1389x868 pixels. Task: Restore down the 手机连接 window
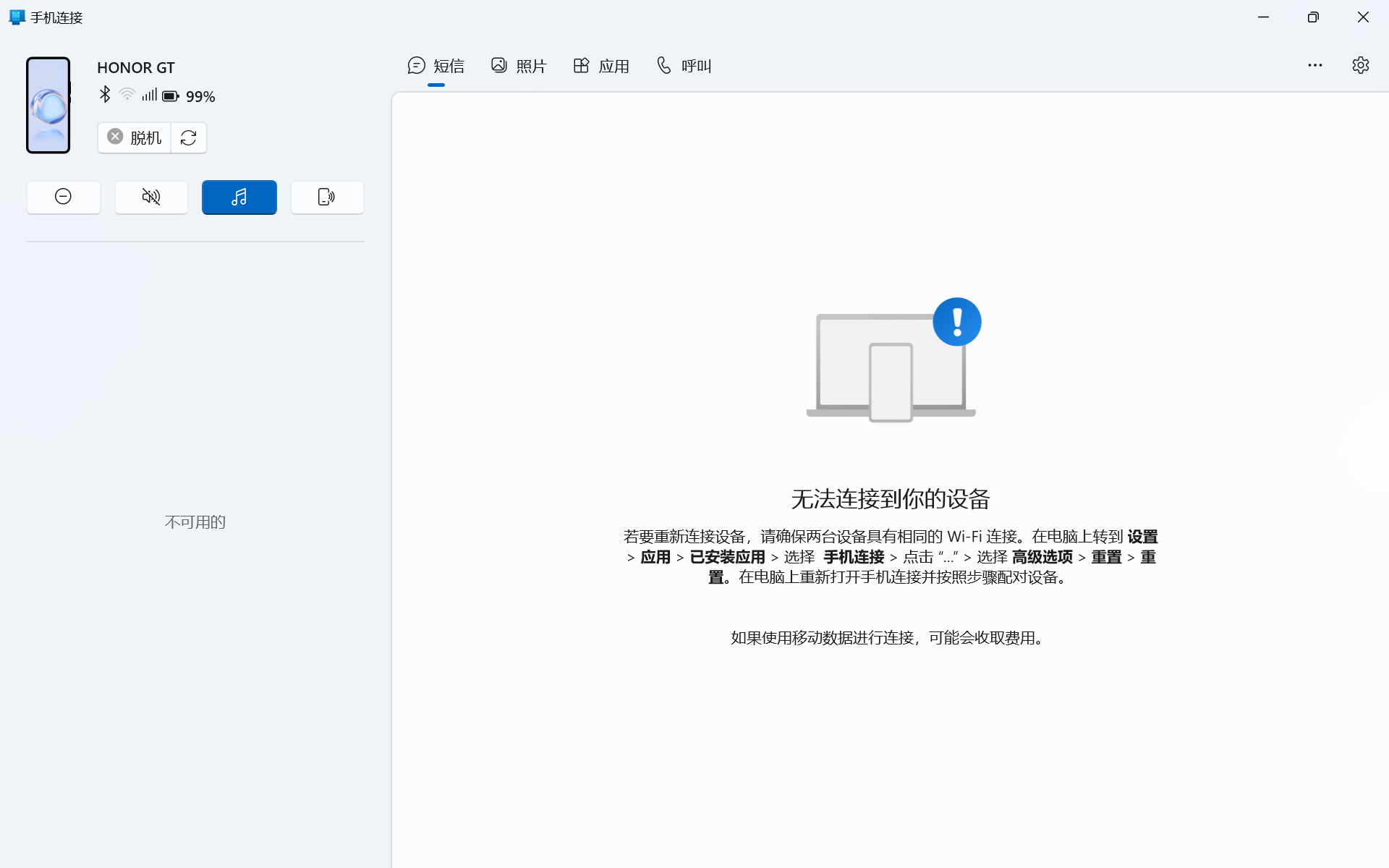(1313, 17)
